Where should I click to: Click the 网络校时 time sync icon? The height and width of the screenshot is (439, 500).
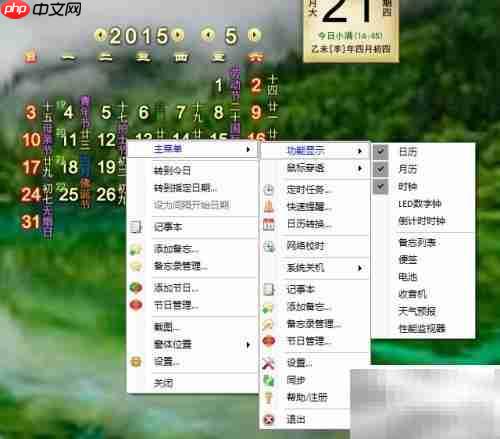[269, 246]
